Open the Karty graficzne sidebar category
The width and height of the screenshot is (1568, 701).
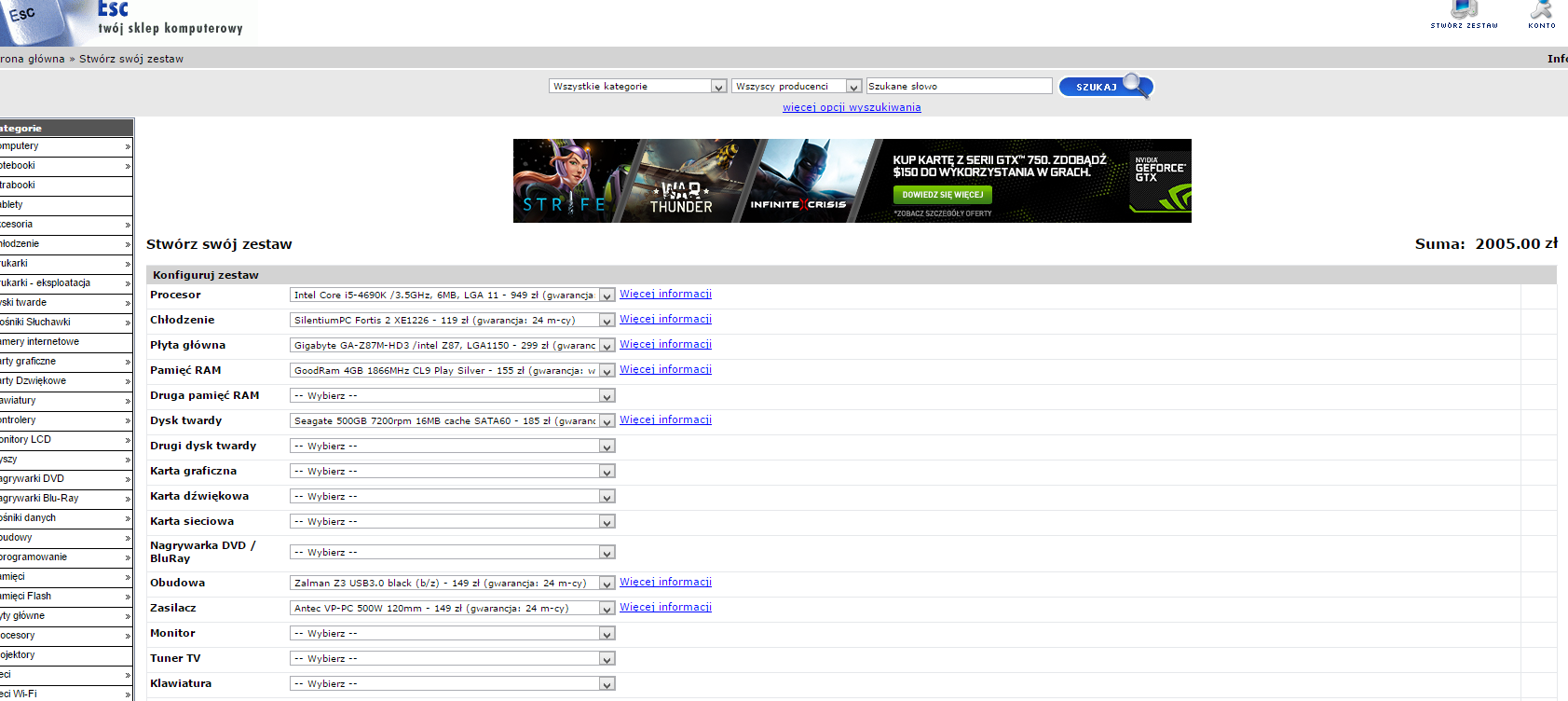66,362
